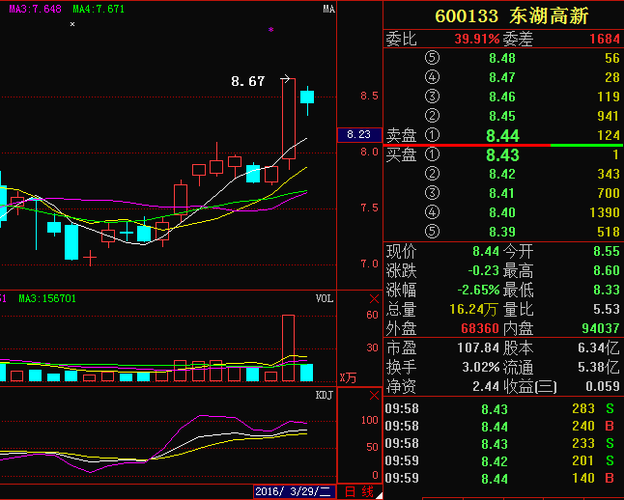This screenshot has height=500, width=624.
Task: Click the 内盘 value 94037
Action: click(x=601, y=328)
